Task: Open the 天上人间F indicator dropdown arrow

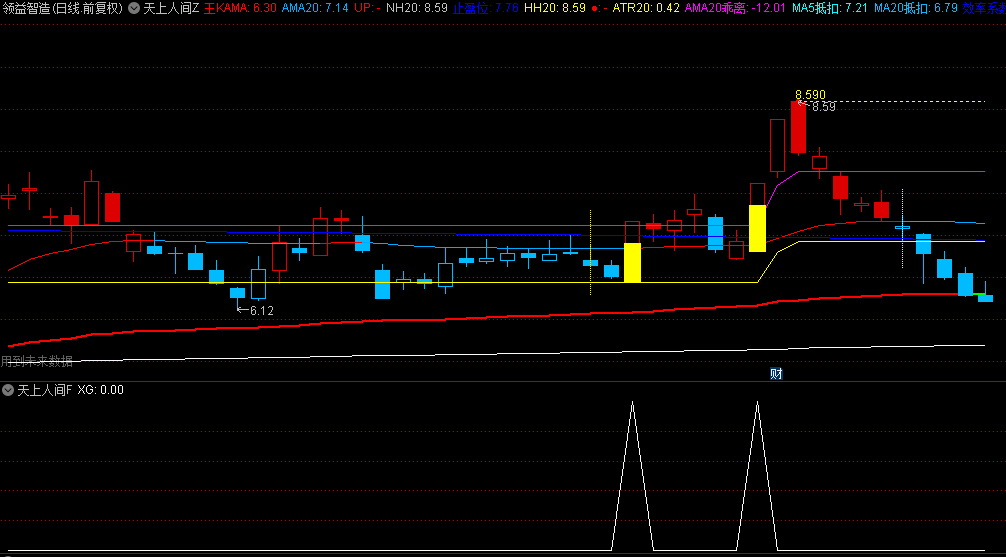Action: tap(8, 390)
